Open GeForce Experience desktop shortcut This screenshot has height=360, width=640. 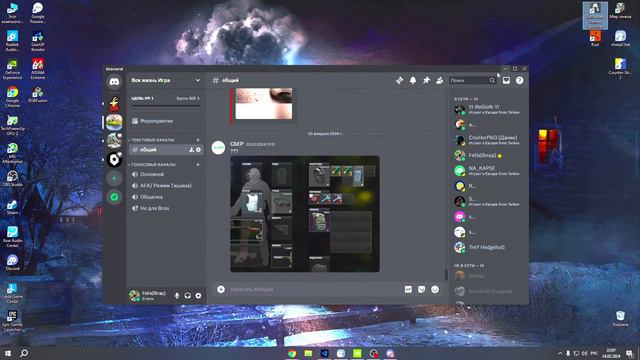tap(12, 69)
